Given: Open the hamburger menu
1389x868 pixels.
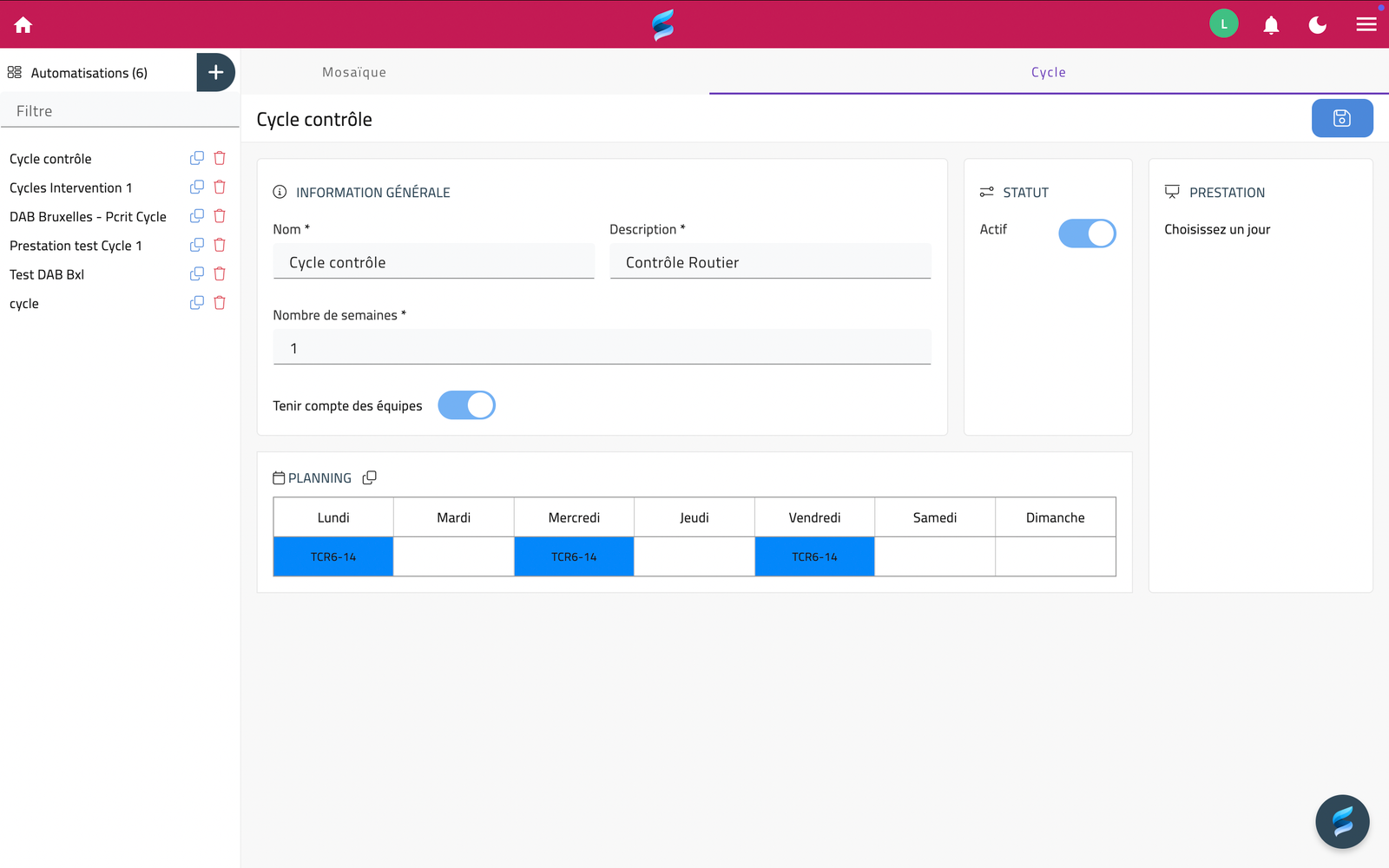Looking at the screenshot, I should [x=1366, y=24].
